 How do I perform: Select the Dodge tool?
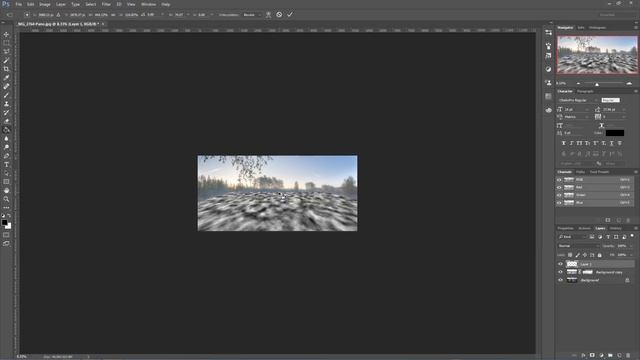click(6, 147)
